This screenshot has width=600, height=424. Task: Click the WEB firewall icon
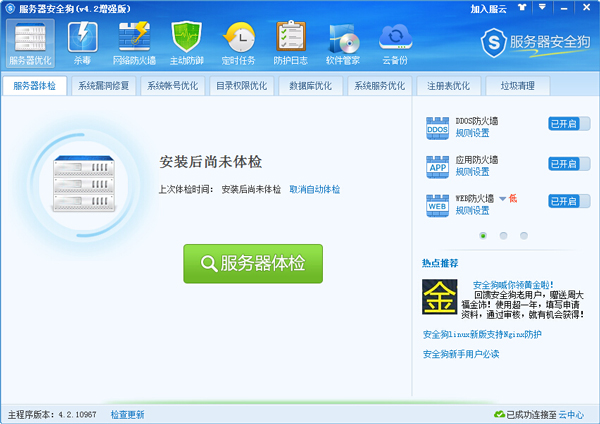[437, 205]
